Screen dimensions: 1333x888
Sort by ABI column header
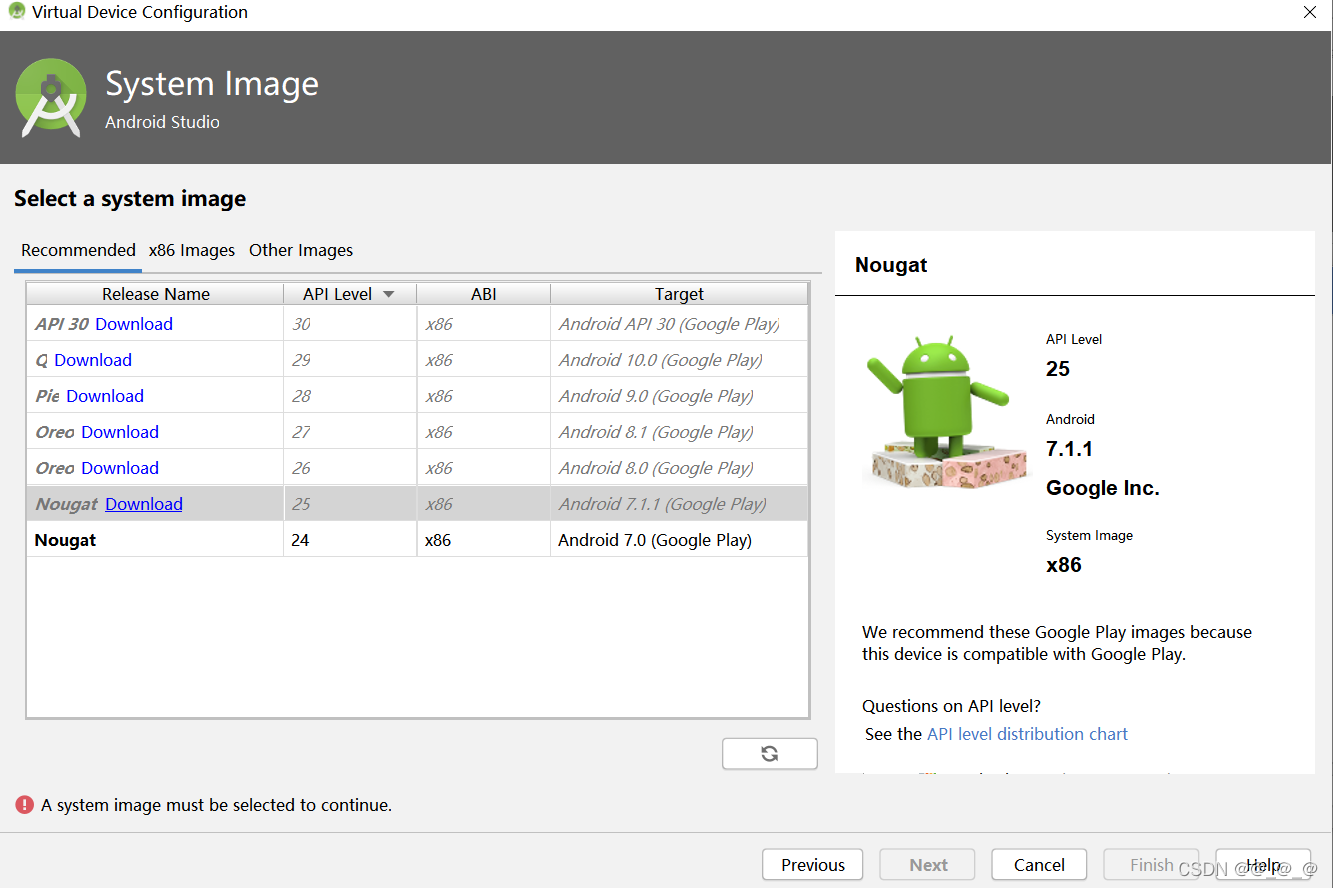point(484,294)
